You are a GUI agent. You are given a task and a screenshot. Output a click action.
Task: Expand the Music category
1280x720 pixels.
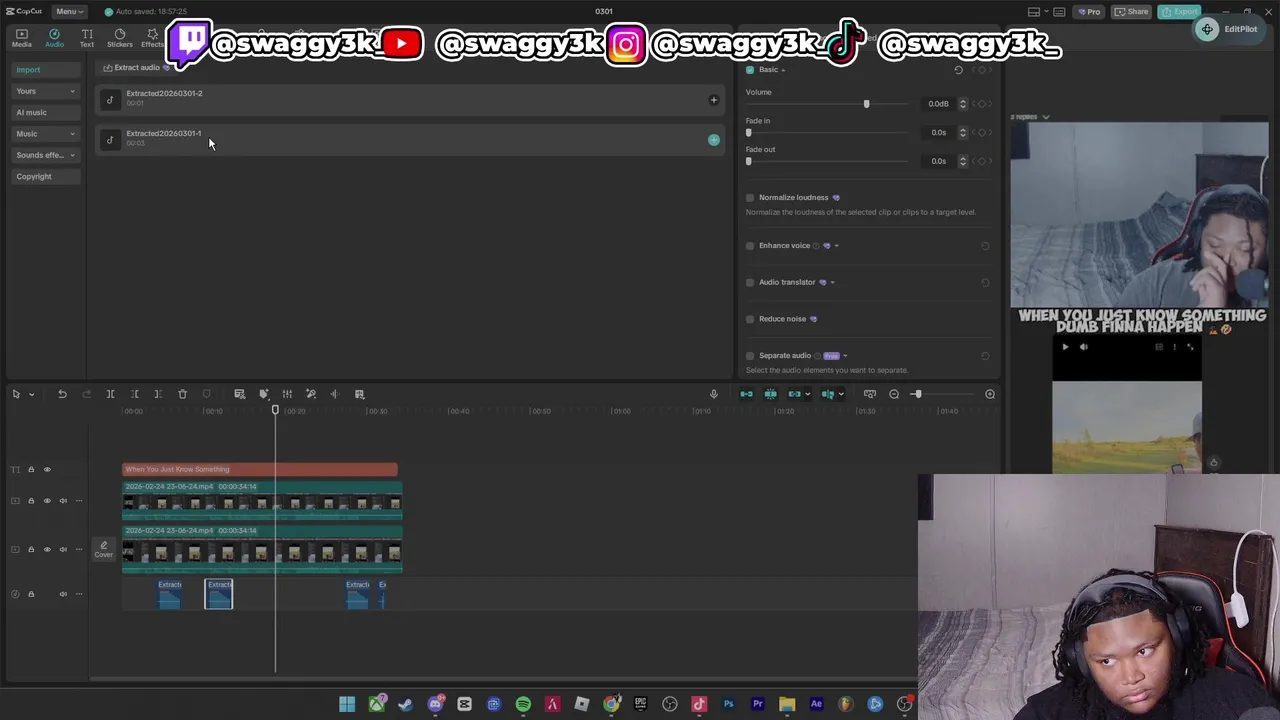click(45, 134)
